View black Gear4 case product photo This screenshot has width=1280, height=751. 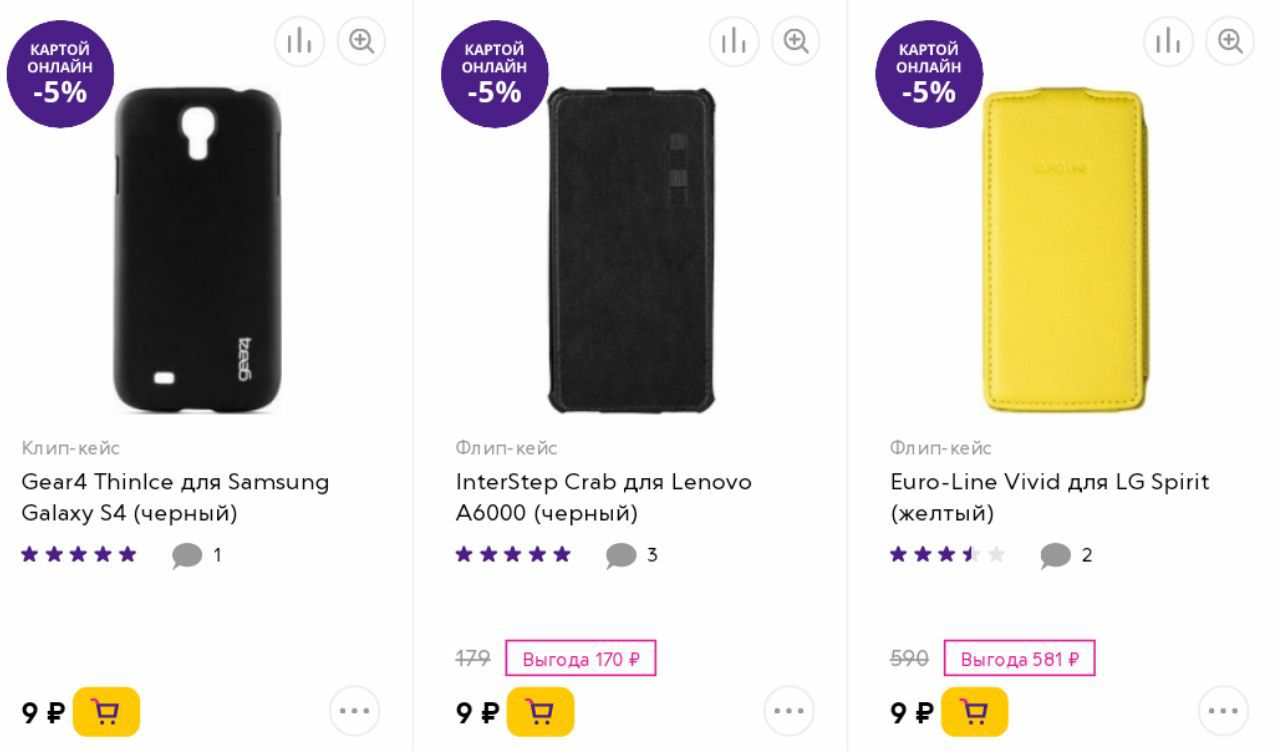198,250
